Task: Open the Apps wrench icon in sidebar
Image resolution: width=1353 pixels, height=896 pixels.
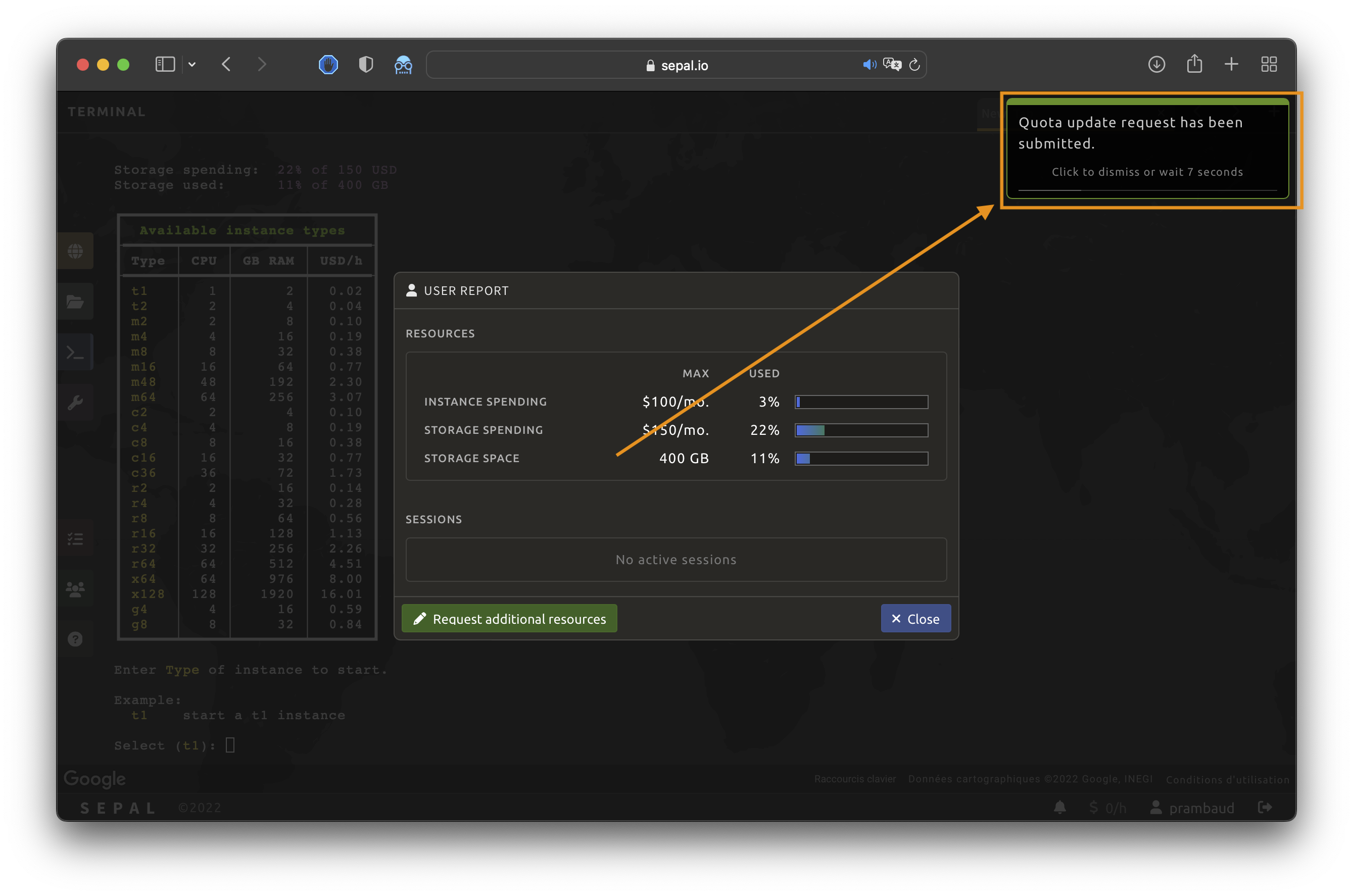Action: point(75,403)
